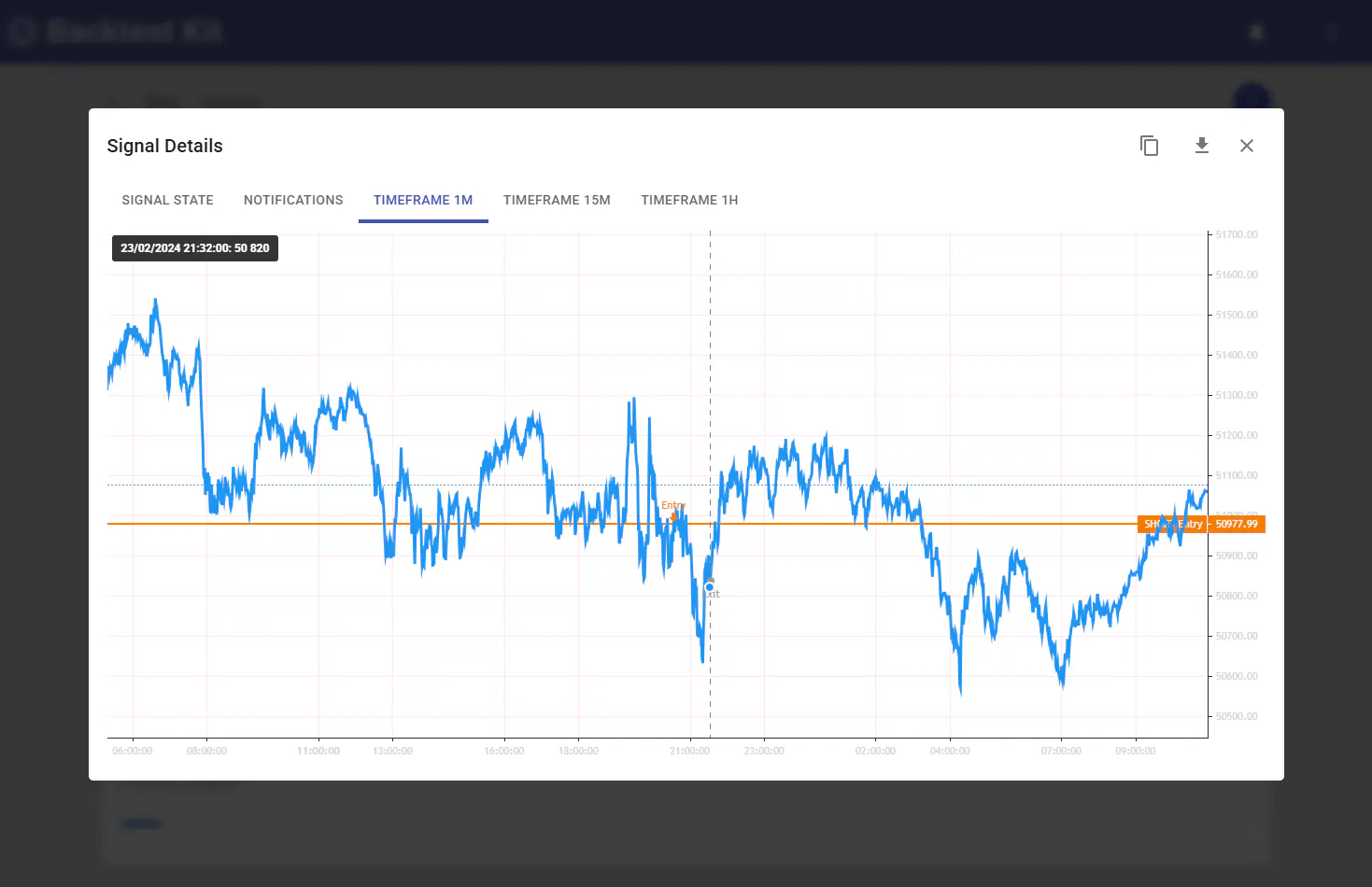Click the Signal Details dialog title

(x=165, y=146)
